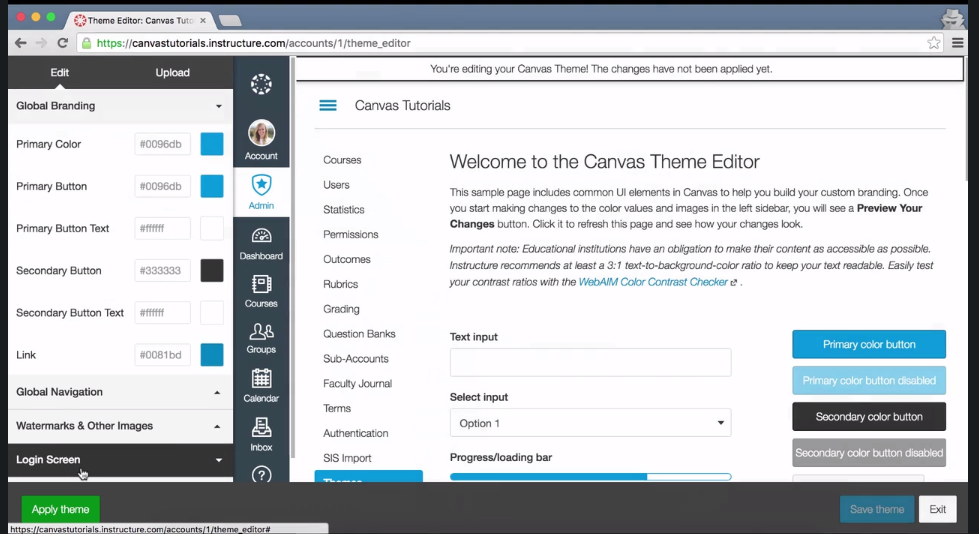Open SIS Import in the account menu
Image resolution: width=979 pixels, height=534 pixels.
[x=347, y=458]
